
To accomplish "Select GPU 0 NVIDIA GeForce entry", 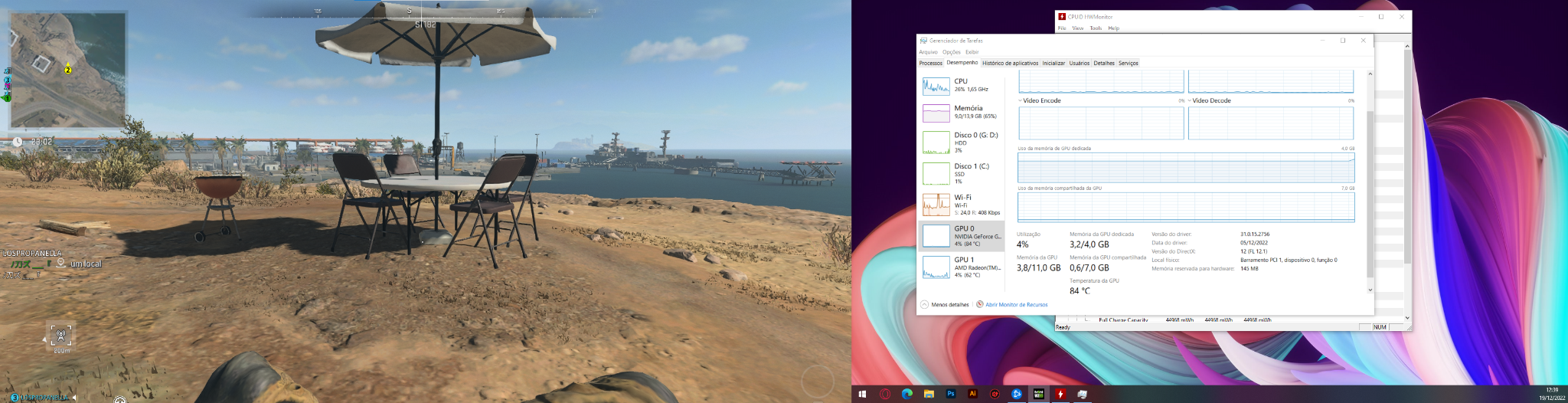I will point(961,236).
